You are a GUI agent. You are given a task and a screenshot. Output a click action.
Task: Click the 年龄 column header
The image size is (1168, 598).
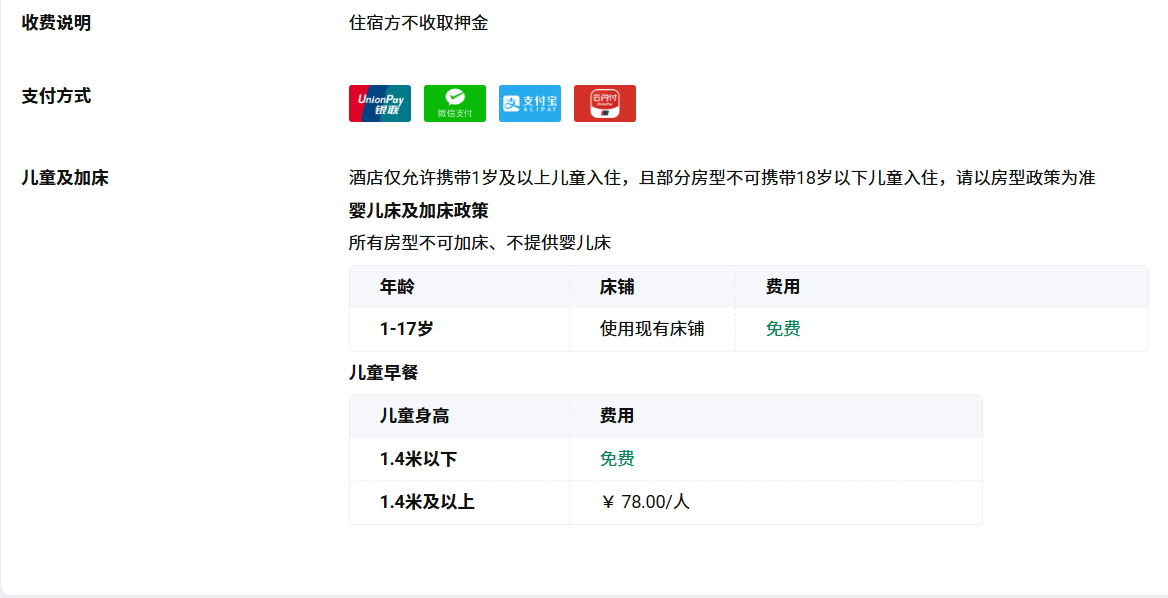[x=397, y=287]
